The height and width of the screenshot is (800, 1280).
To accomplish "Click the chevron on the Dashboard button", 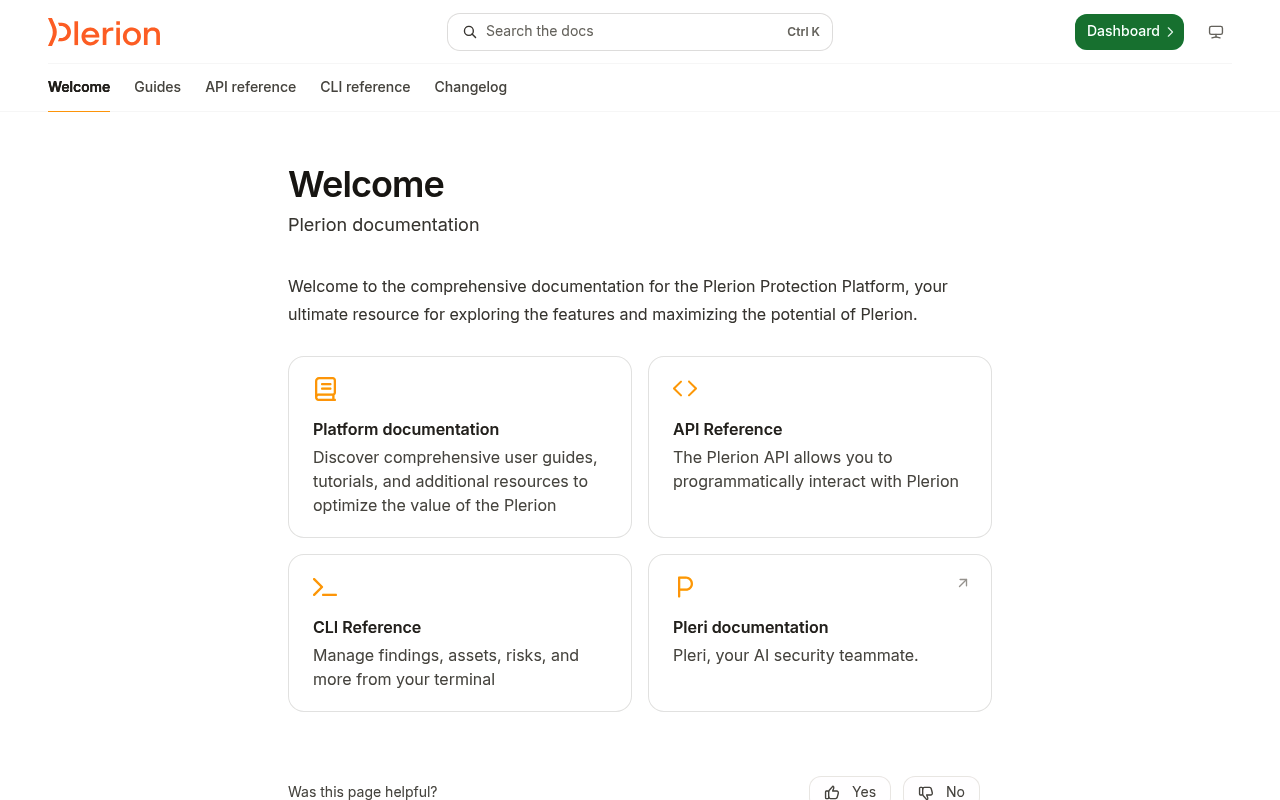I will (x=1170, y=32).
